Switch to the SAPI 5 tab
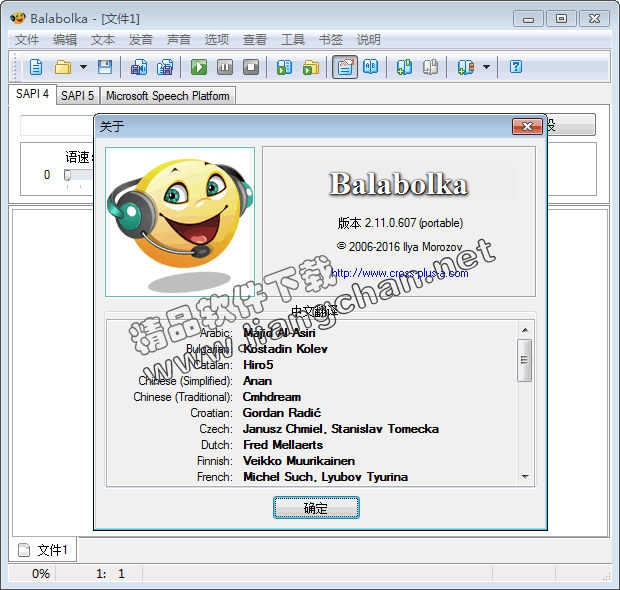Image resolution: width=620 pixels, height=590 pixels. (78, 96)
